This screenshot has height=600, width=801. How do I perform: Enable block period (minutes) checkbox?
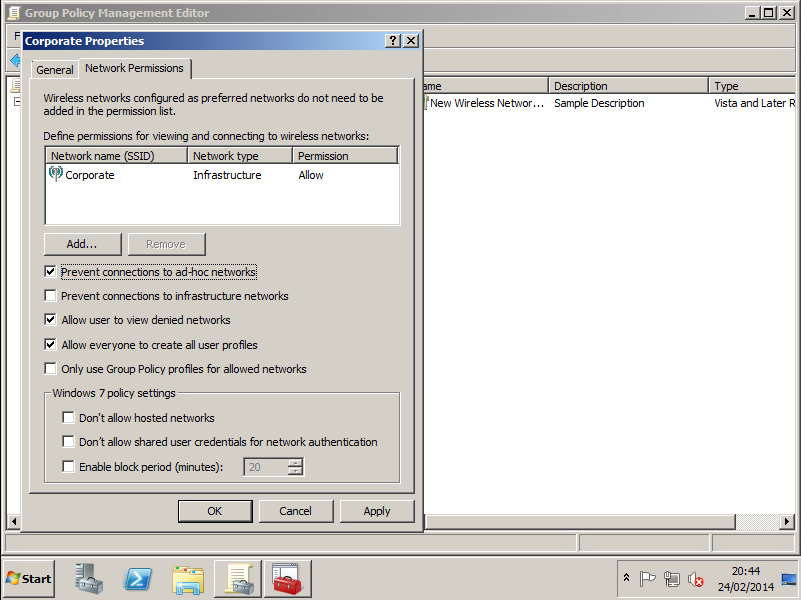pos(68,467)
